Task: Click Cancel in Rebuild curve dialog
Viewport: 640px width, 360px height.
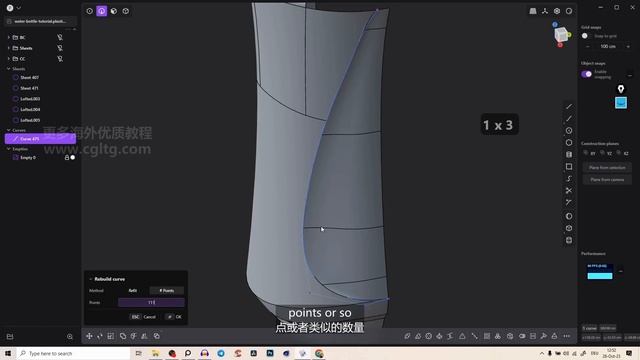Action: point(144,317)
